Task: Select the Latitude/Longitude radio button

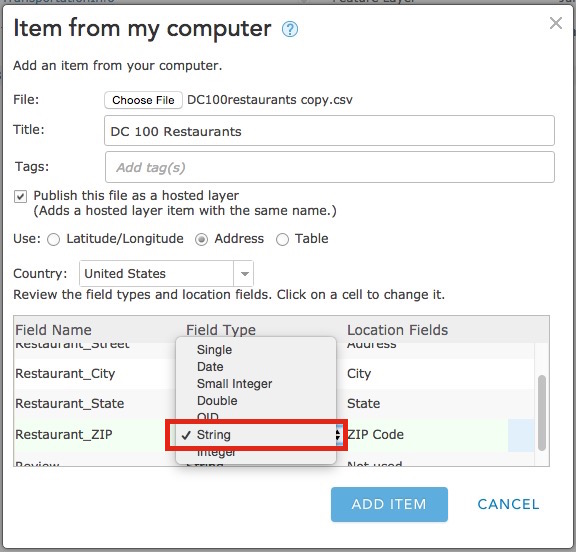Action: point(54,239)
